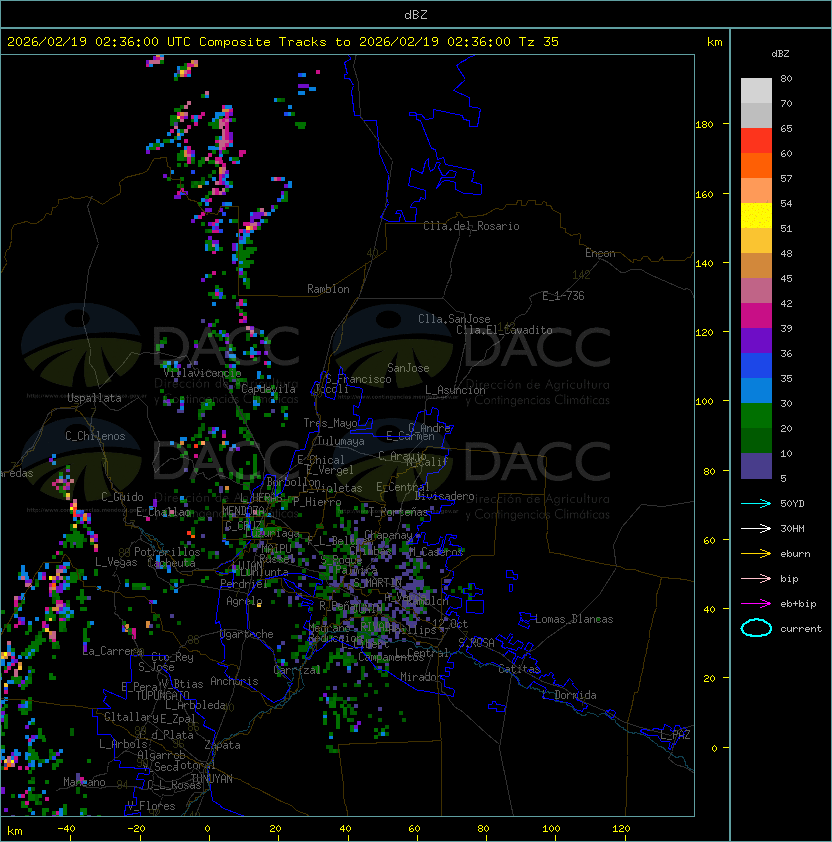Image resolution: width=832 pixels, height=842 pixels.
Task: Choose the 10 dBZ slate purple swatch
Action: 756,466
